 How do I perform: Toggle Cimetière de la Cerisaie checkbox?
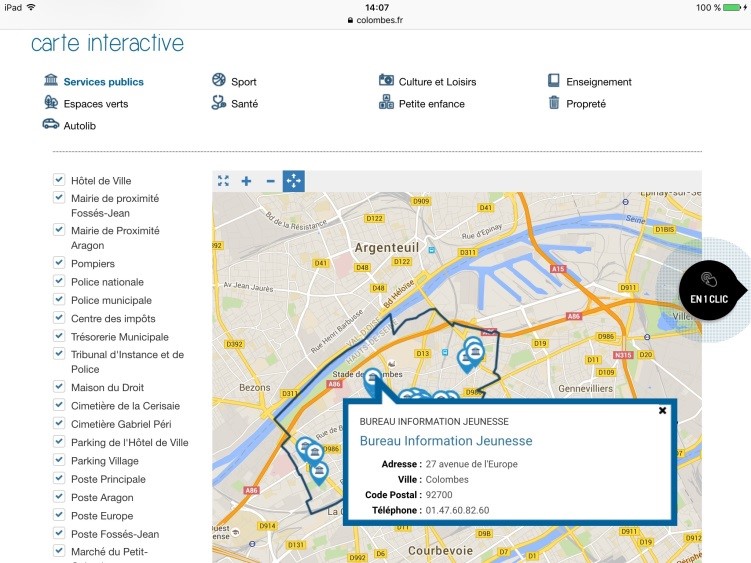59,405
